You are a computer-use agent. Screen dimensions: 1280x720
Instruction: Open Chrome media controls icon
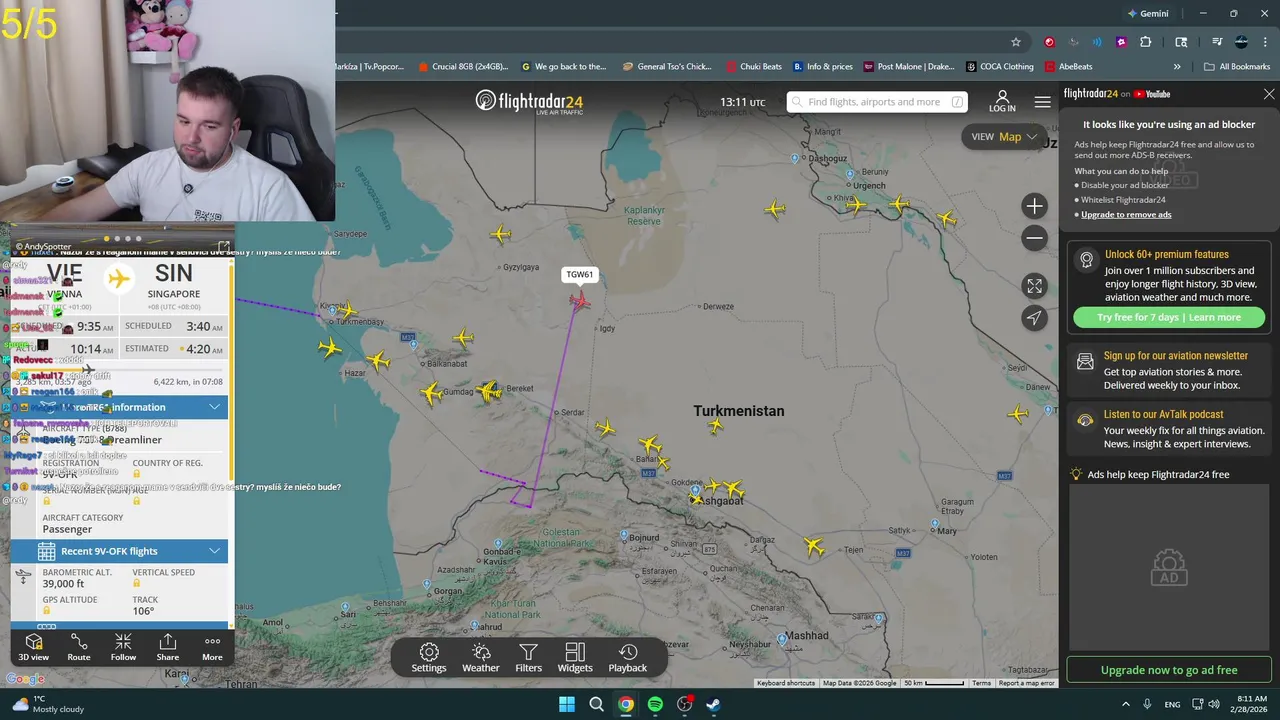coord(1217,42)
